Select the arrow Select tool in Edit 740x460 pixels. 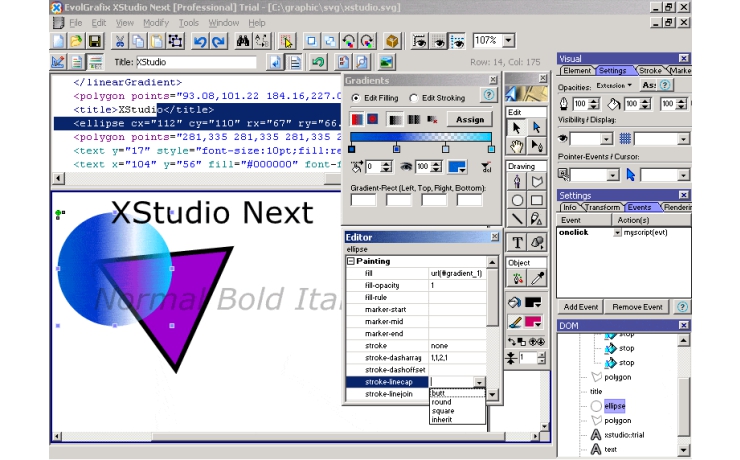coord(517,127)
